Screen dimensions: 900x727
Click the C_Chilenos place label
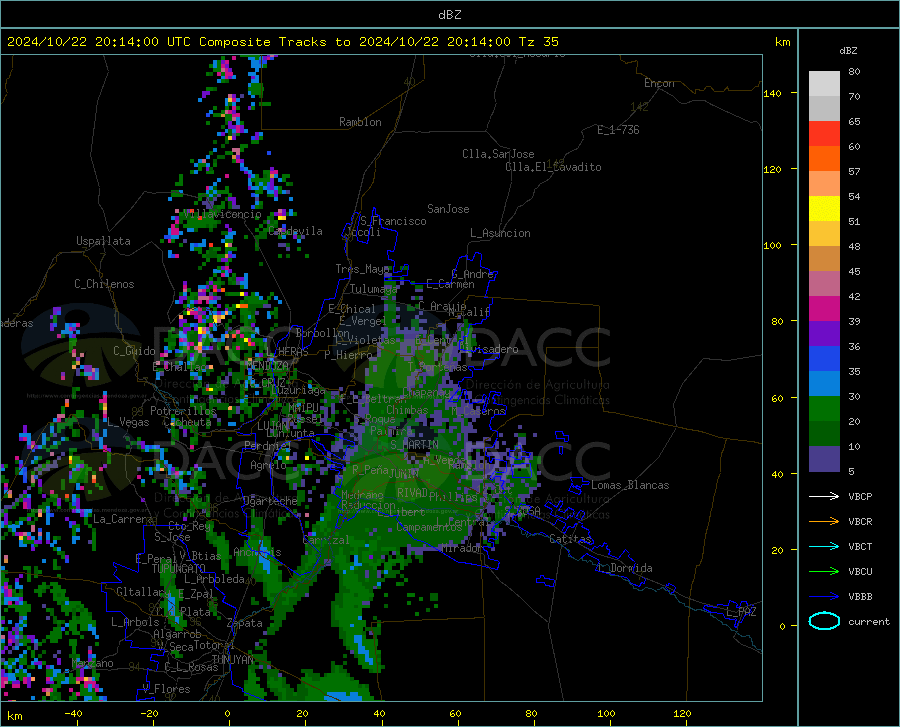coord(104,284)
